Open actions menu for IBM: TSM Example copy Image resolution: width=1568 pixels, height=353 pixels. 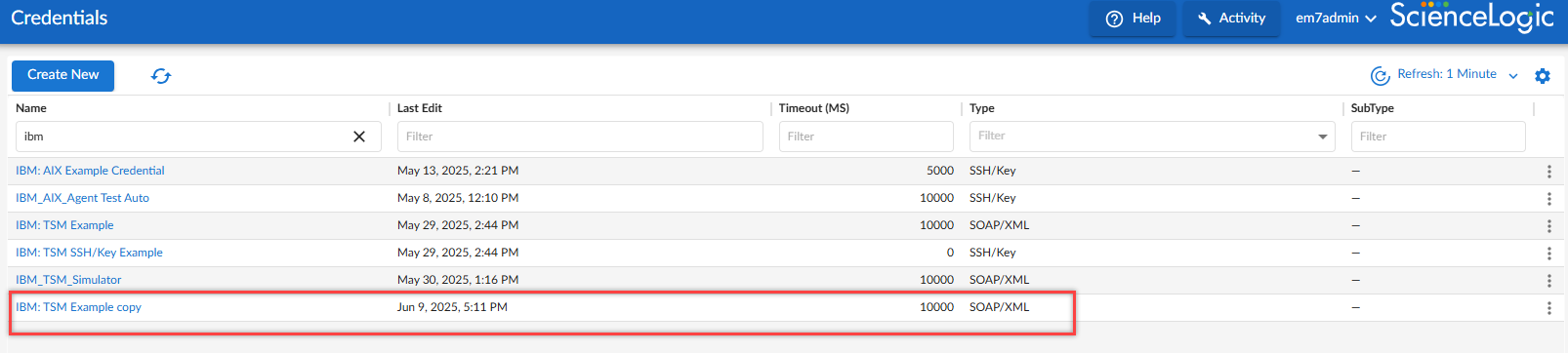1548,307
